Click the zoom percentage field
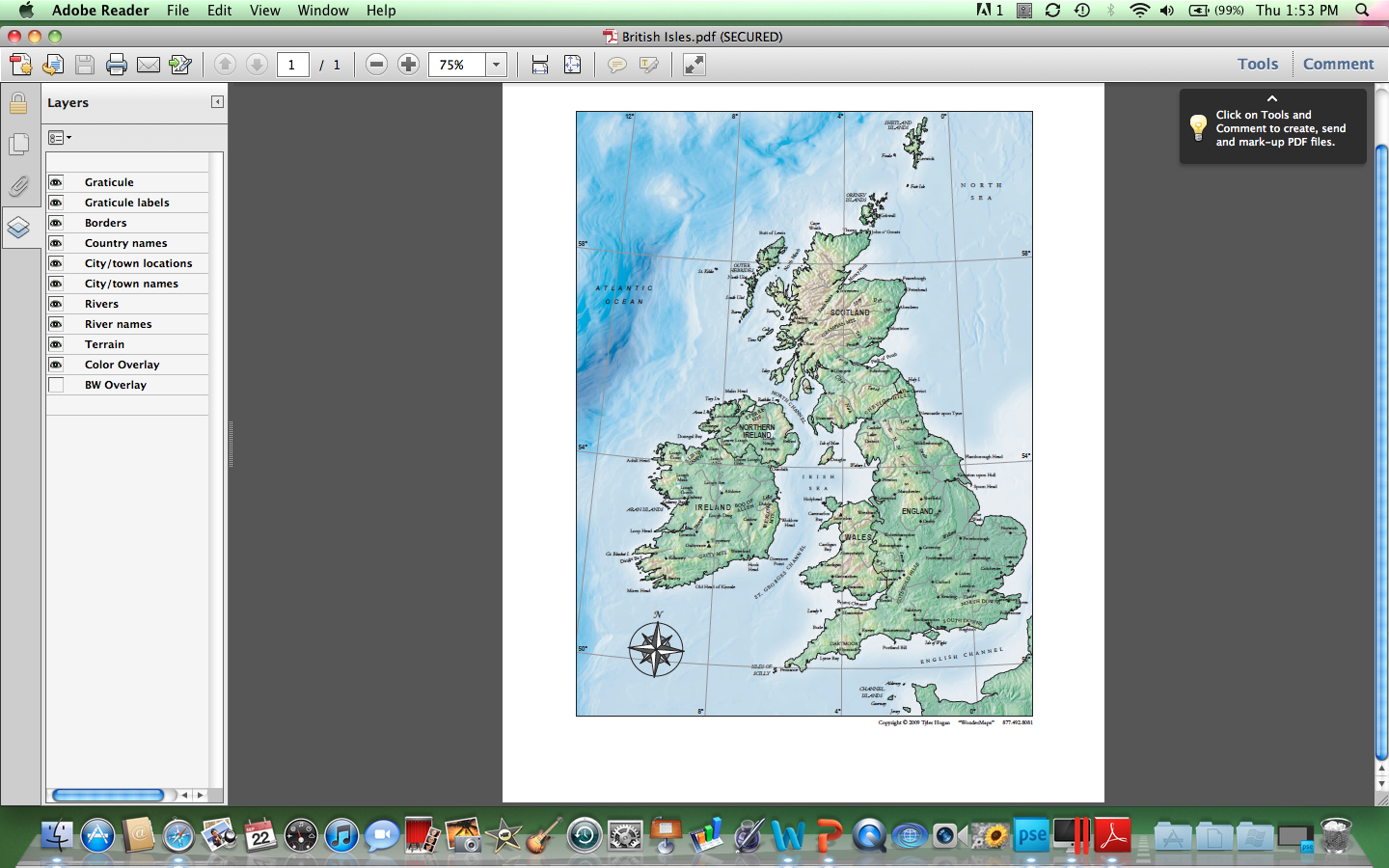 (456, 65)
